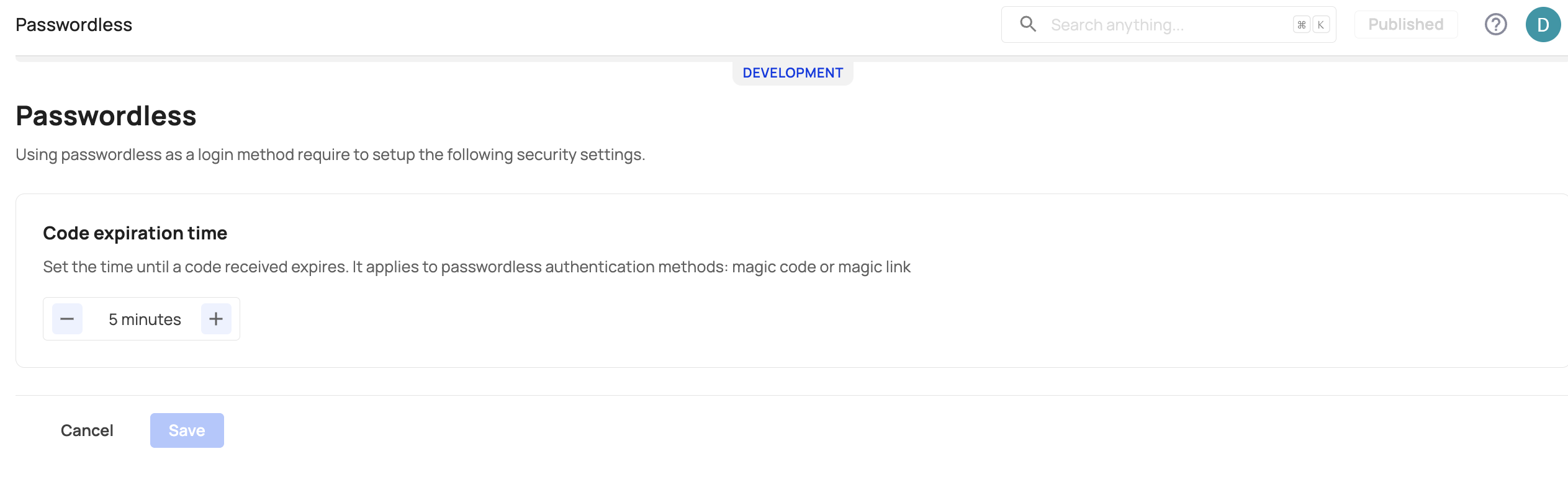Select the DEVELOPMENT environment badge

(x=793, y=73)
